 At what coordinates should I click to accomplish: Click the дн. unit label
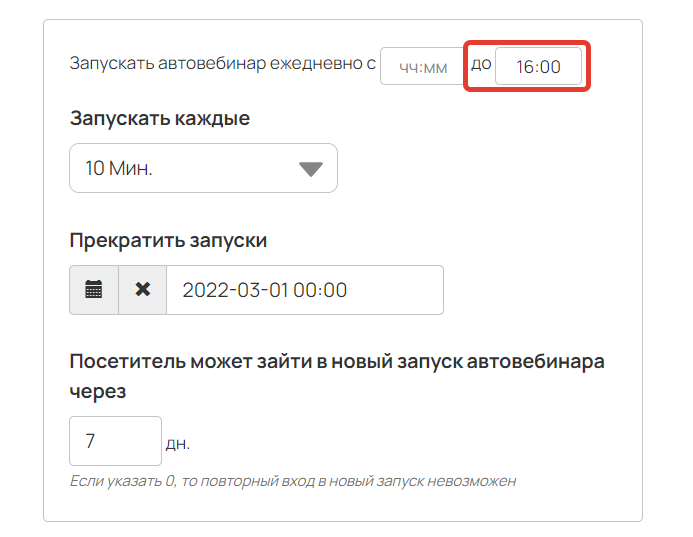click(178, 443)
